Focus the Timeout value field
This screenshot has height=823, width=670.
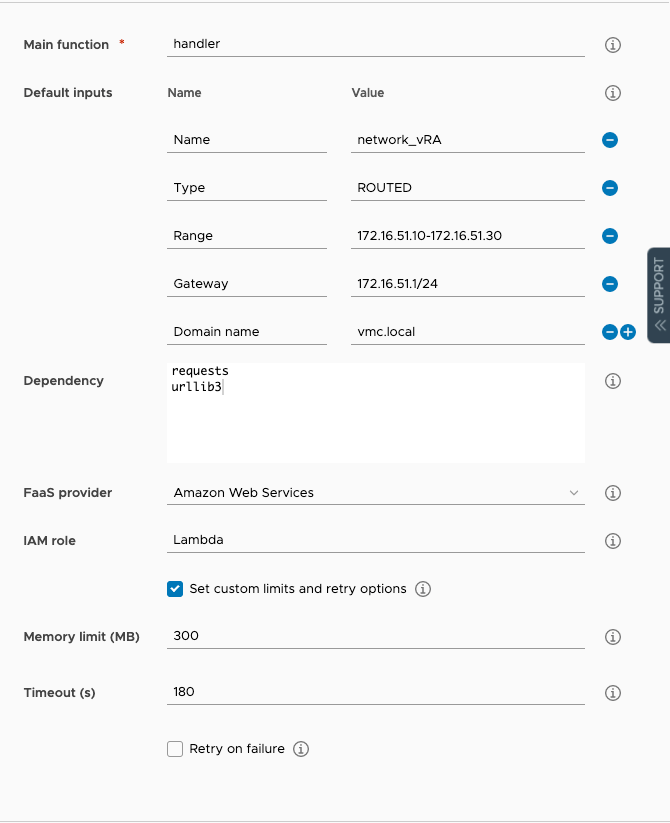(x=375, y=692)
